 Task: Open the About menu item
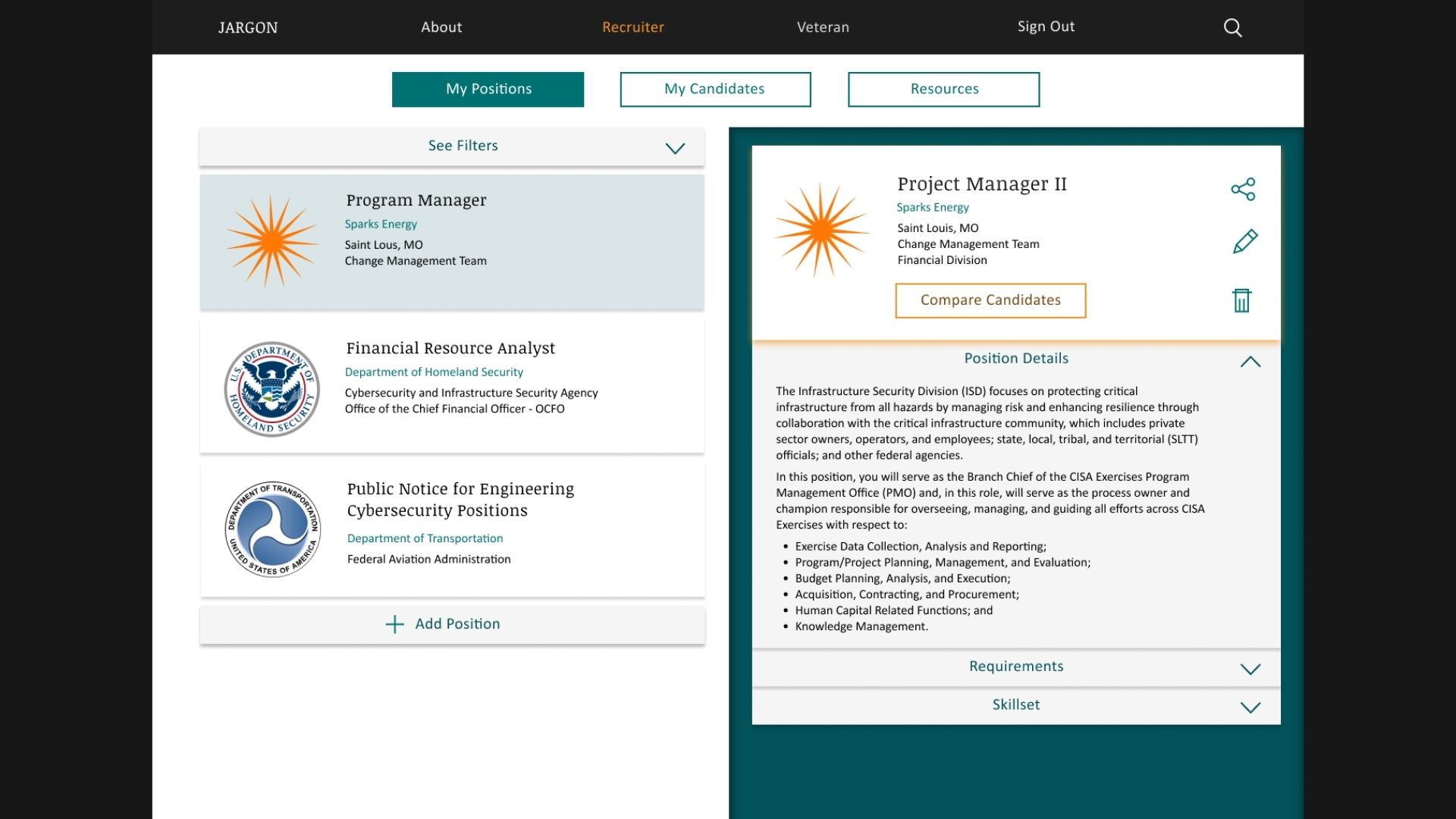(x=441, y=27)
